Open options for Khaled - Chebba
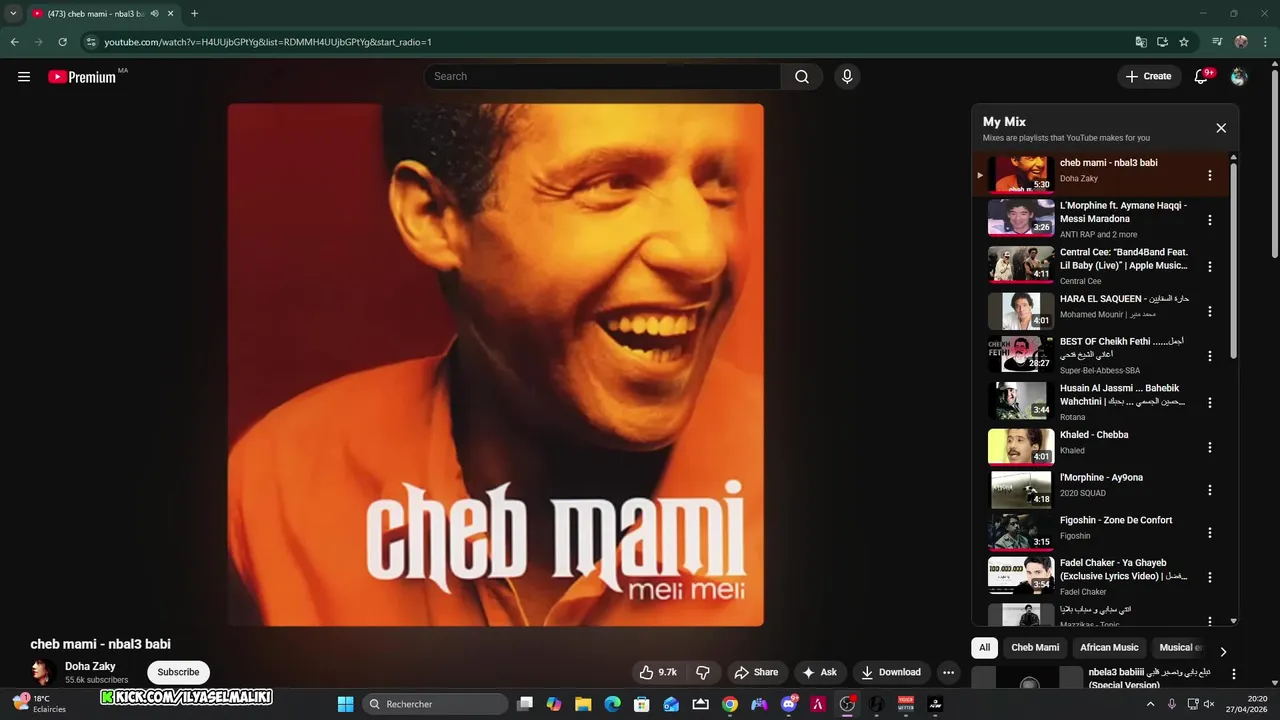This screenshot has width=1280, height=720. click(1209, 448)
